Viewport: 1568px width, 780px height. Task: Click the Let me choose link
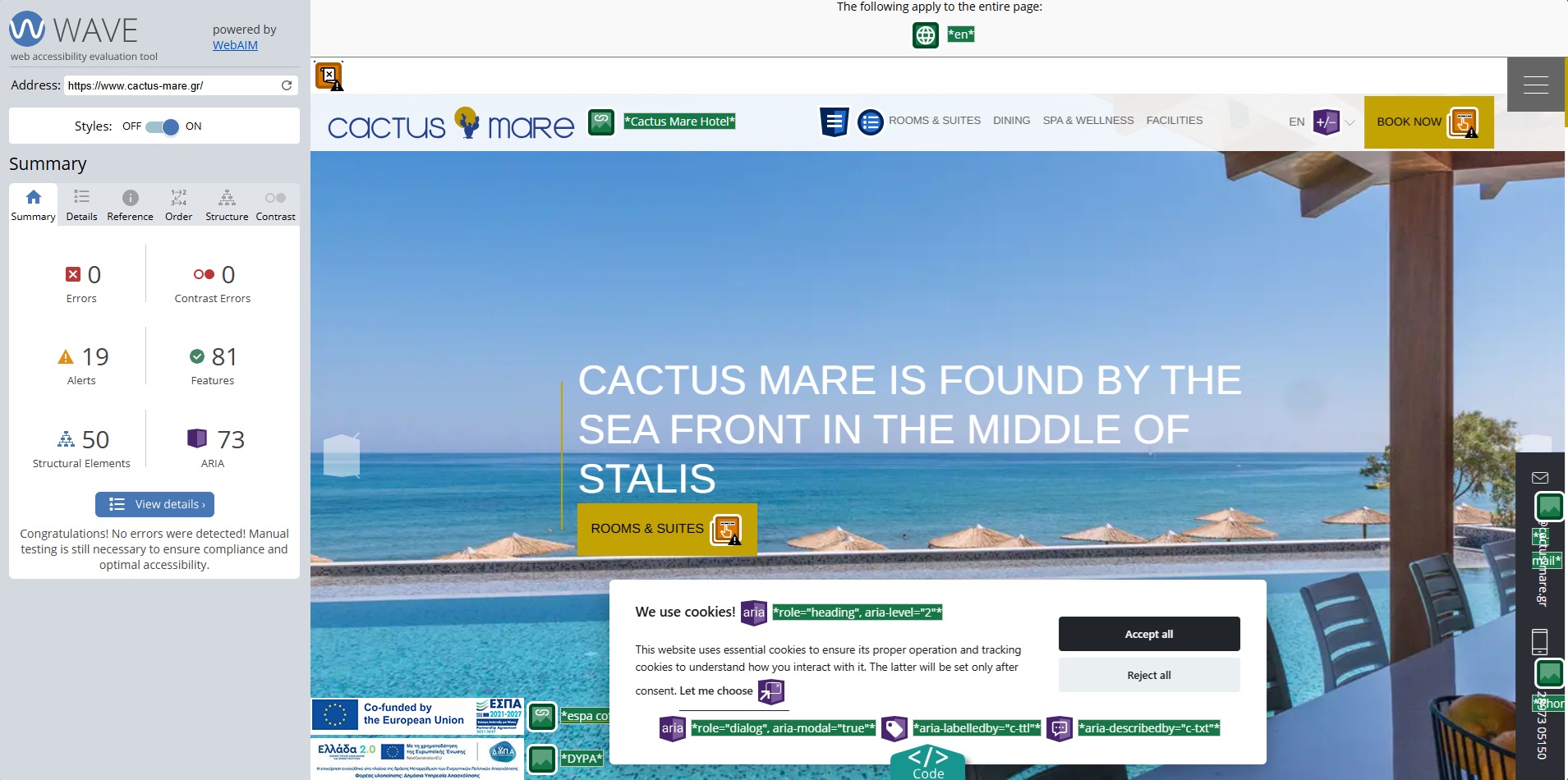point(716,691)
